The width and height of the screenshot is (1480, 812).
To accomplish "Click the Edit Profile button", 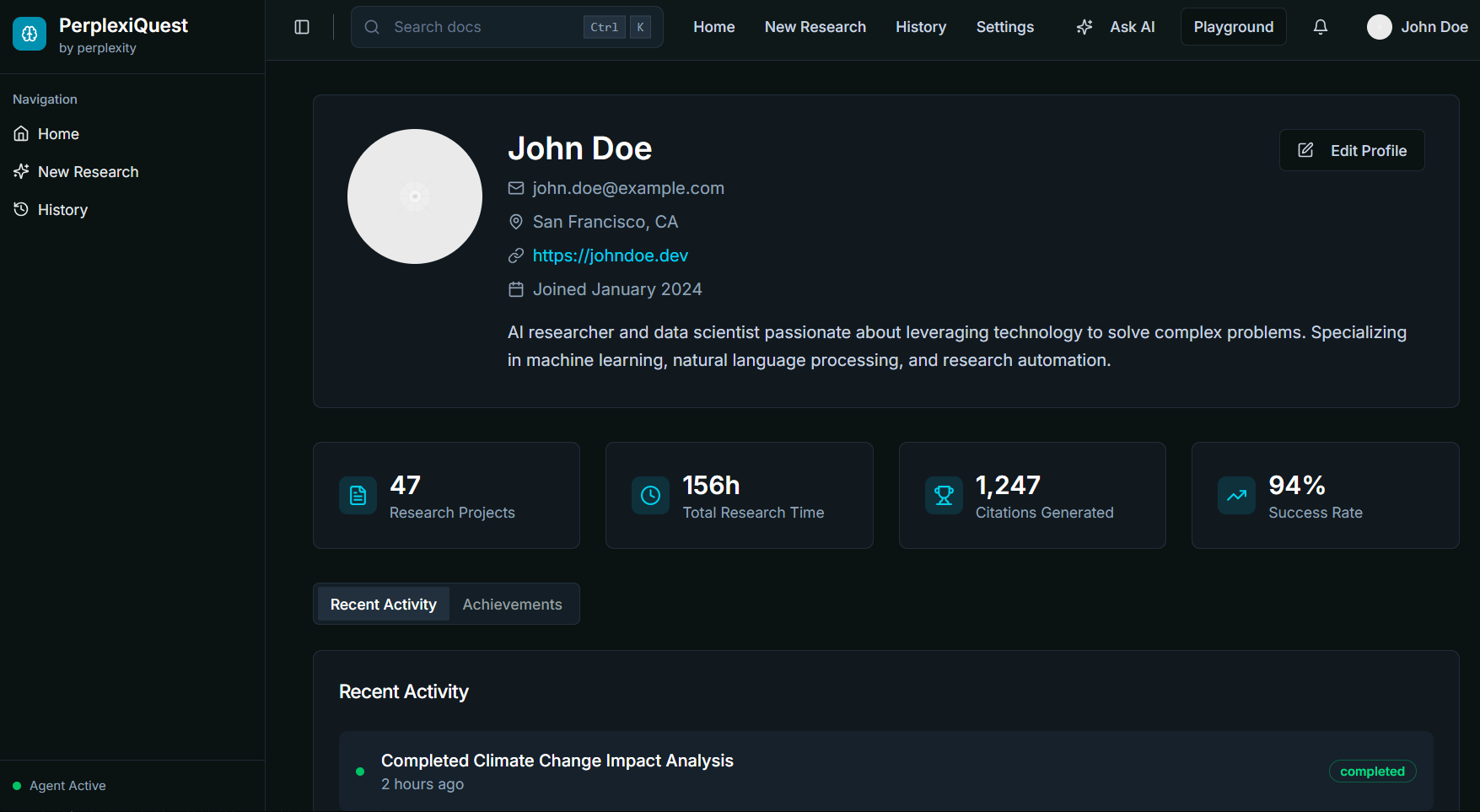I will 1352,150.
